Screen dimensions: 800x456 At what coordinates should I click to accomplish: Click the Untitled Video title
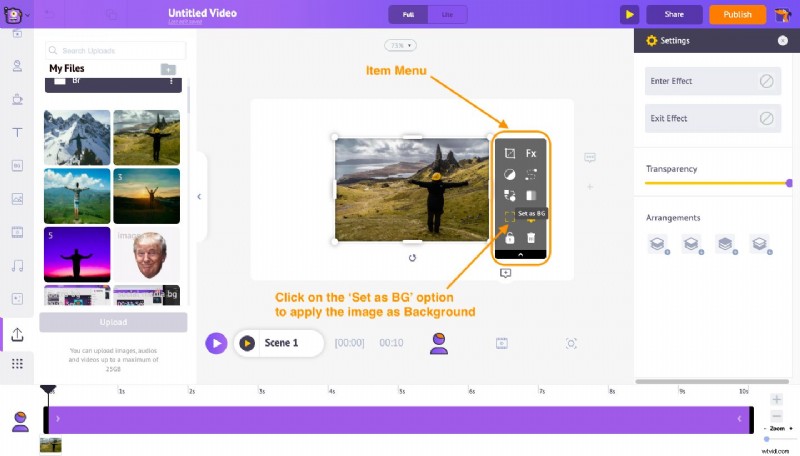click(203, 13)
